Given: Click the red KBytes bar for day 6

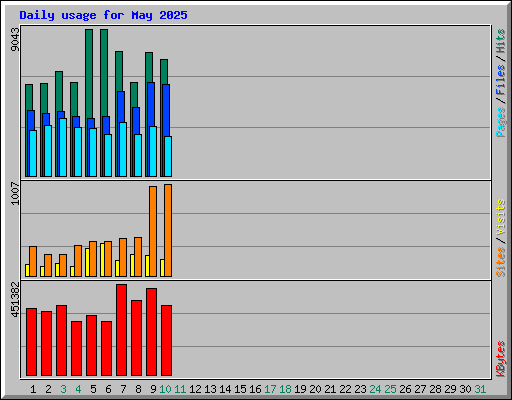Looking at the screenshot, I should coord(106,349).
